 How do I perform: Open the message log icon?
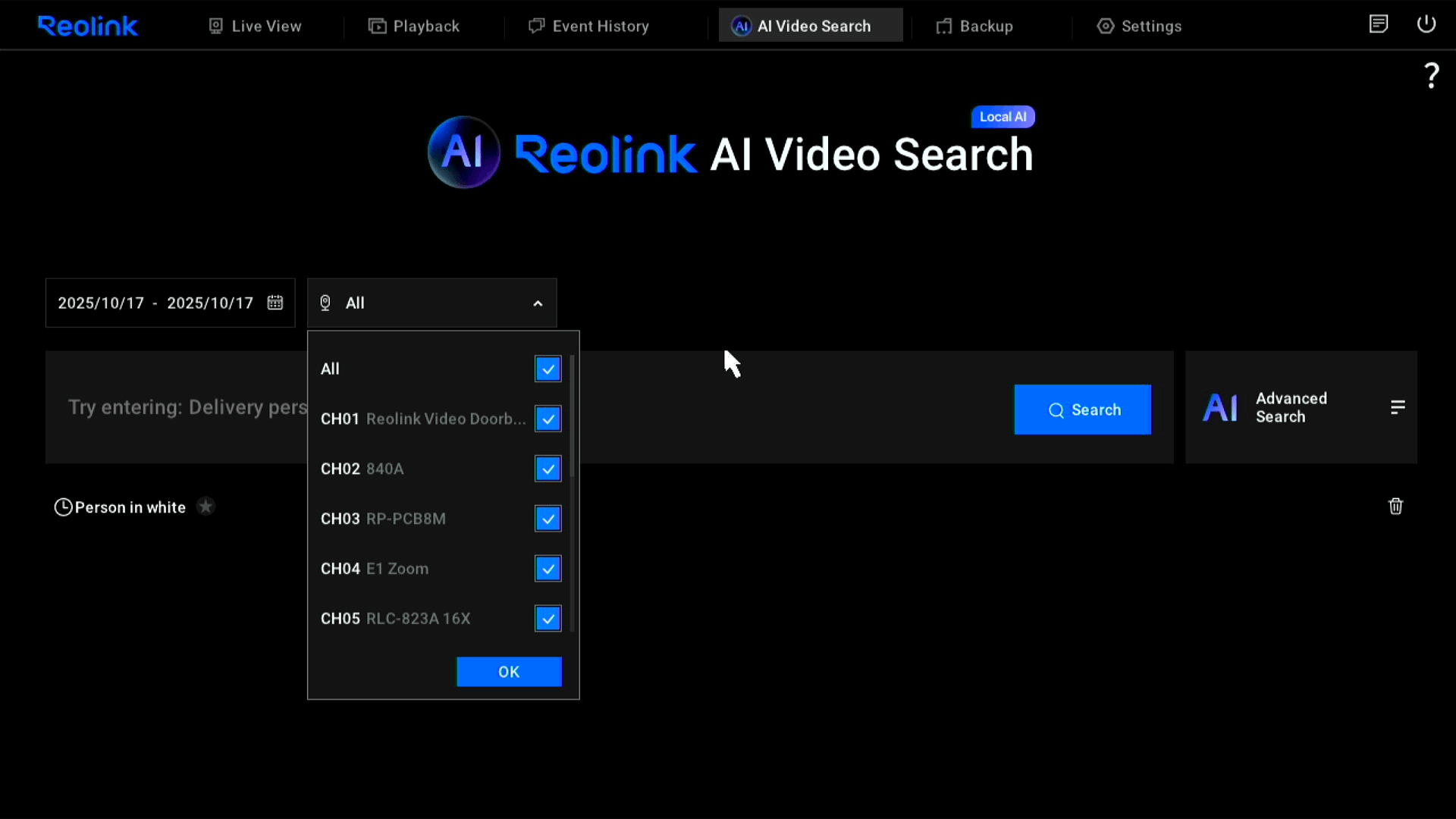click(x=1378, y=24)
